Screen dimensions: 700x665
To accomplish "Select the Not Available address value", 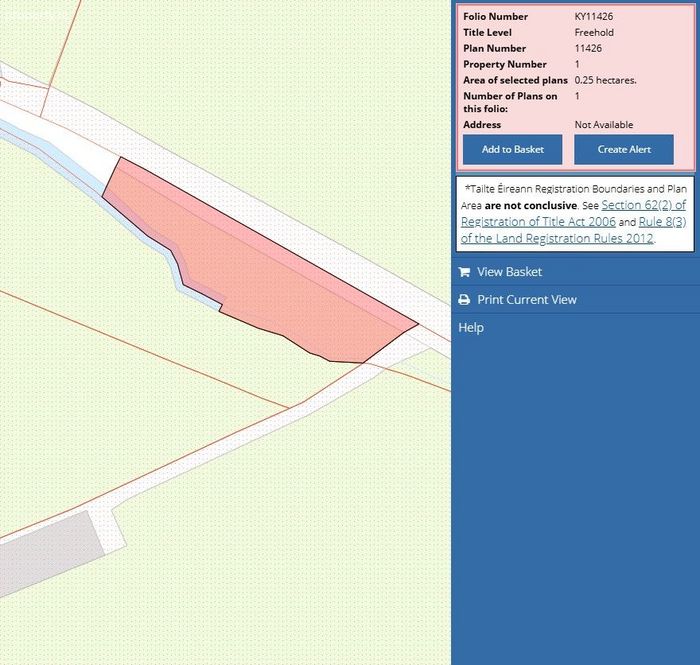I will (604, 125).
